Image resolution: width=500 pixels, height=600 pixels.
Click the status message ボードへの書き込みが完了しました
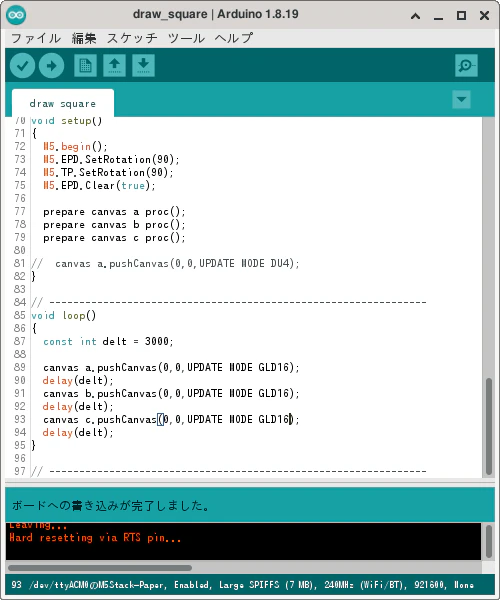(111, 506)
